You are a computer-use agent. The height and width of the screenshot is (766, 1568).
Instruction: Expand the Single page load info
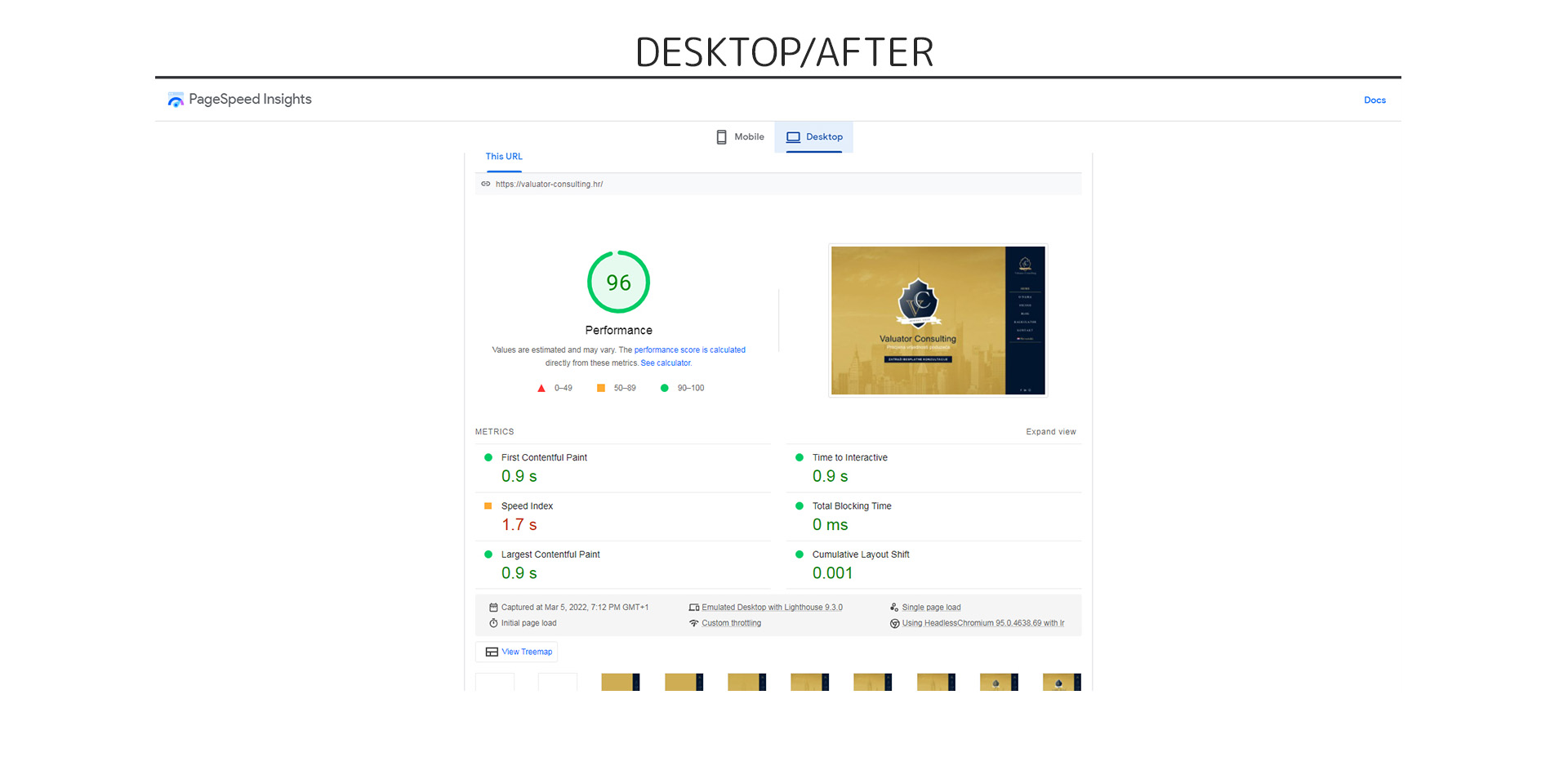[931, 608]
